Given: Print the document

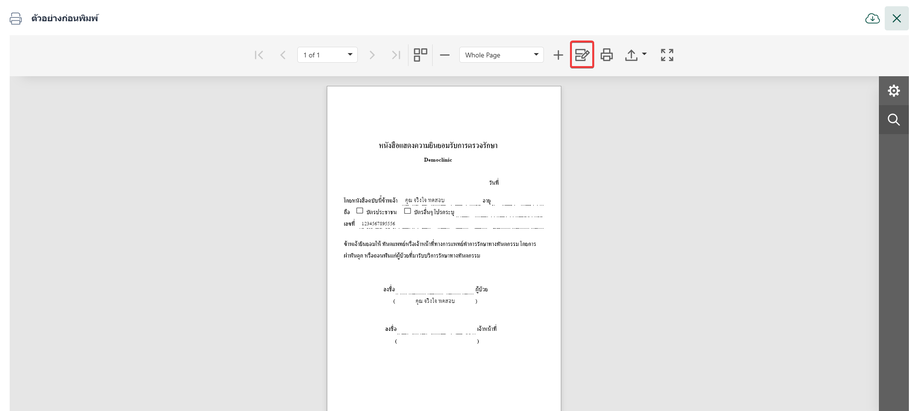Looking at the screenshot, I should (606, 55).
